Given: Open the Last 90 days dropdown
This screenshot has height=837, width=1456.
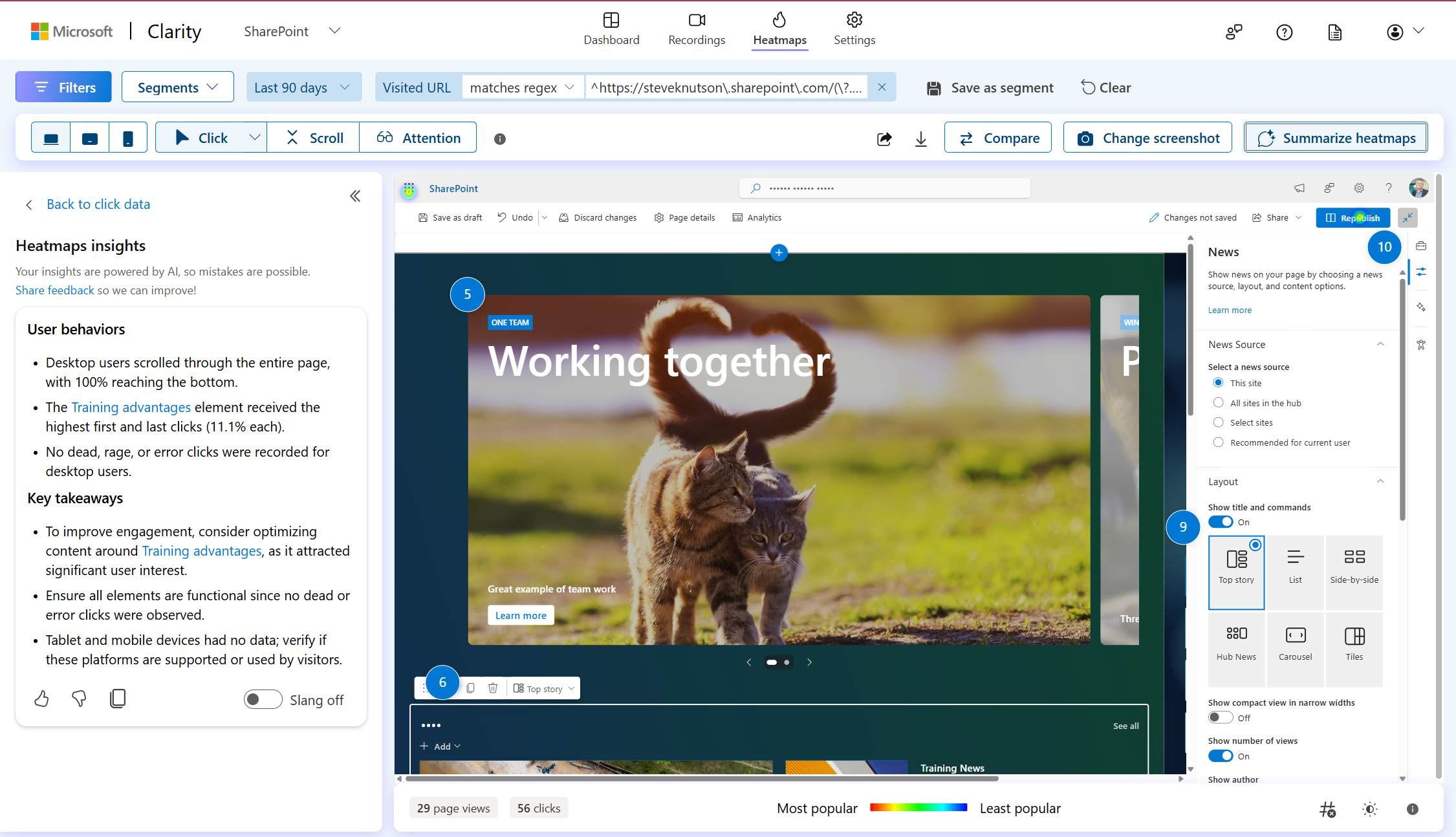Looking at the screenshot, I should click(x=302, y=87).
